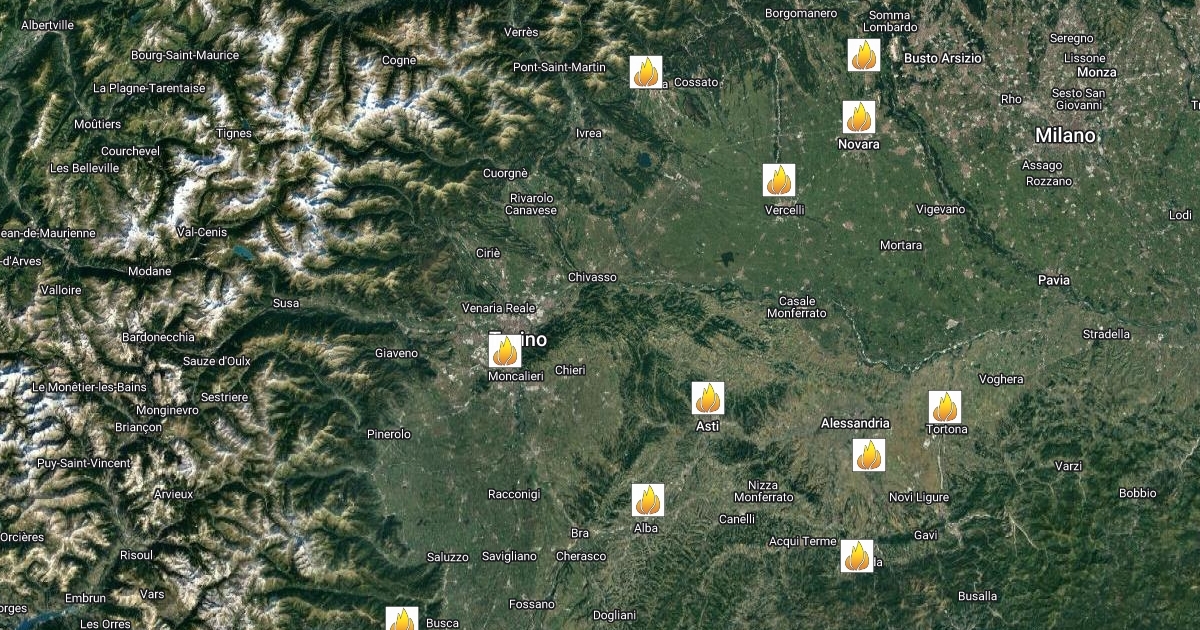The image size is (1200, 630).
Task: Select the Chivasso town label
Action: 592,277
